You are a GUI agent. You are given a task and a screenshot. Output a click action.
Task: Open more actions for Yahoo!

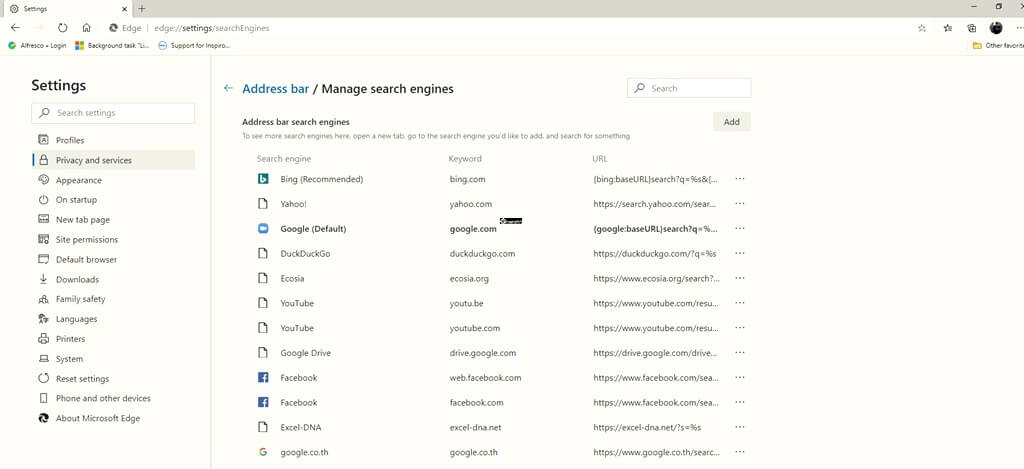click(x=739, y=204)
